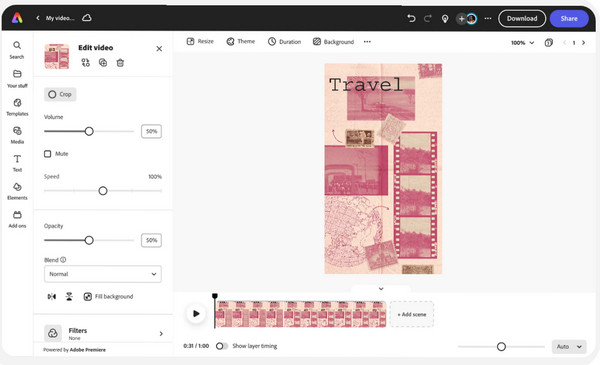This screenshot has height=365, width=600.
Task: Open Elements panel in the sidebar
Action: 17,191
